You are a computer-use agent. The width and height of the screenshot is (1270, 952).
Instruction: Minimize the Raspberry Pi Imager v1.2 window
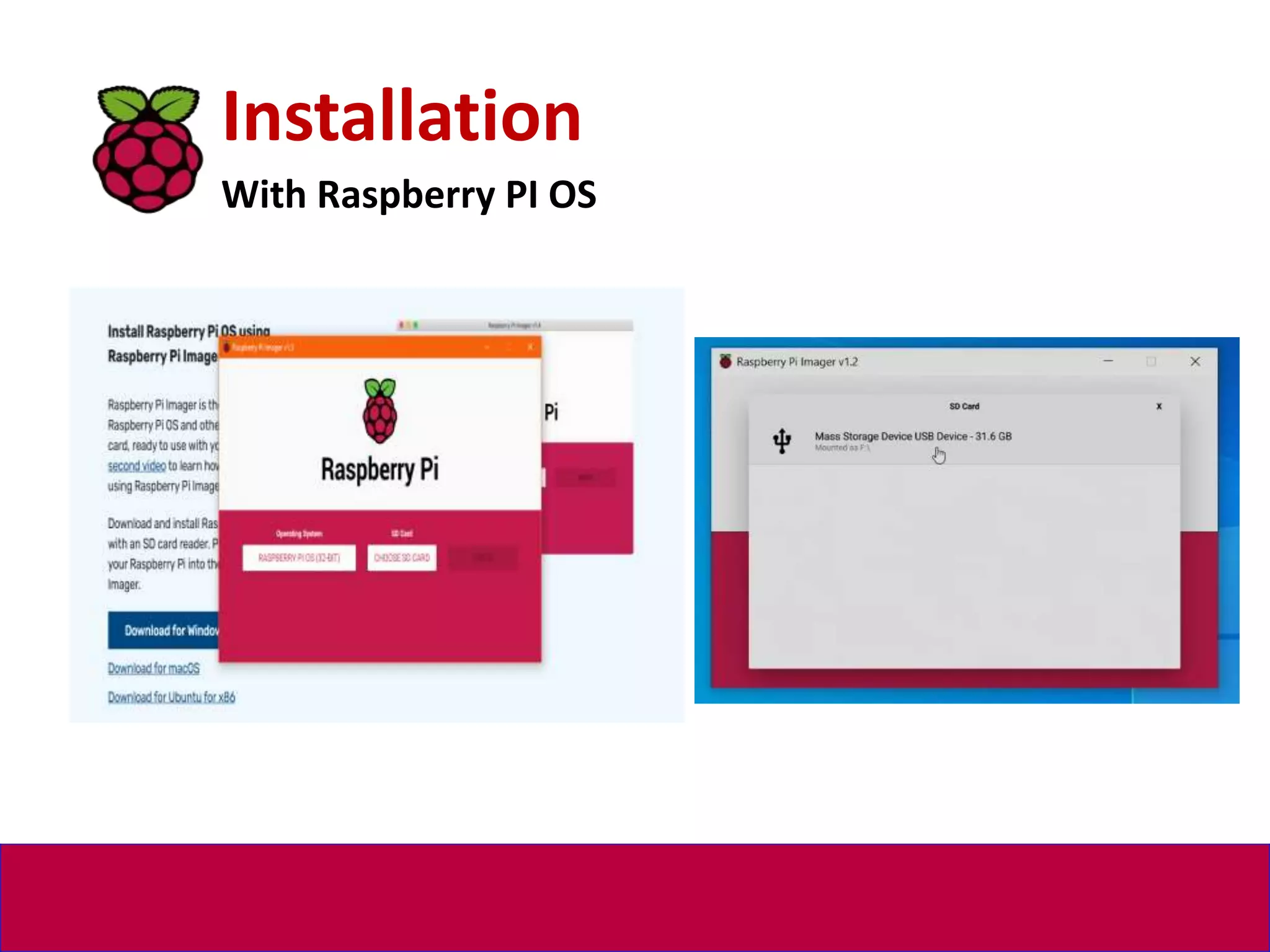point(1108,361)
